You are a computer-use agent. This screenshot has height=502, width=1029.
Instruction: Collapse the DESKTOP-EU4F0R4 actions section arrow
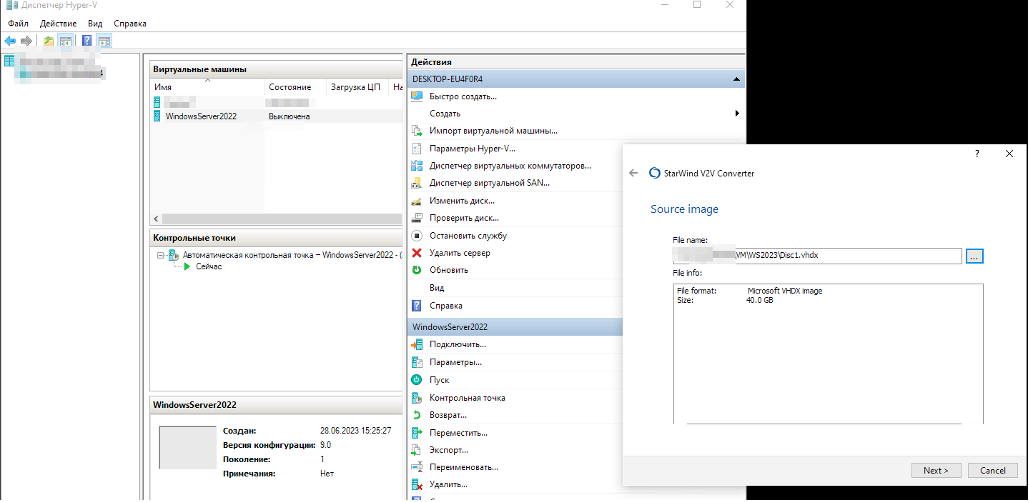736,79
